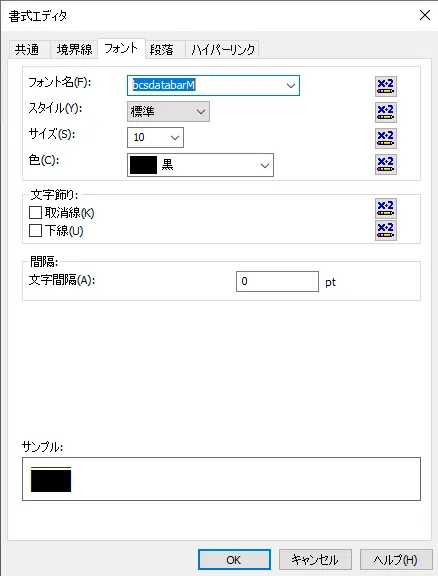Open formula editor for 色 row
Viewport: 438px width, 576px height.
[385, 164]
